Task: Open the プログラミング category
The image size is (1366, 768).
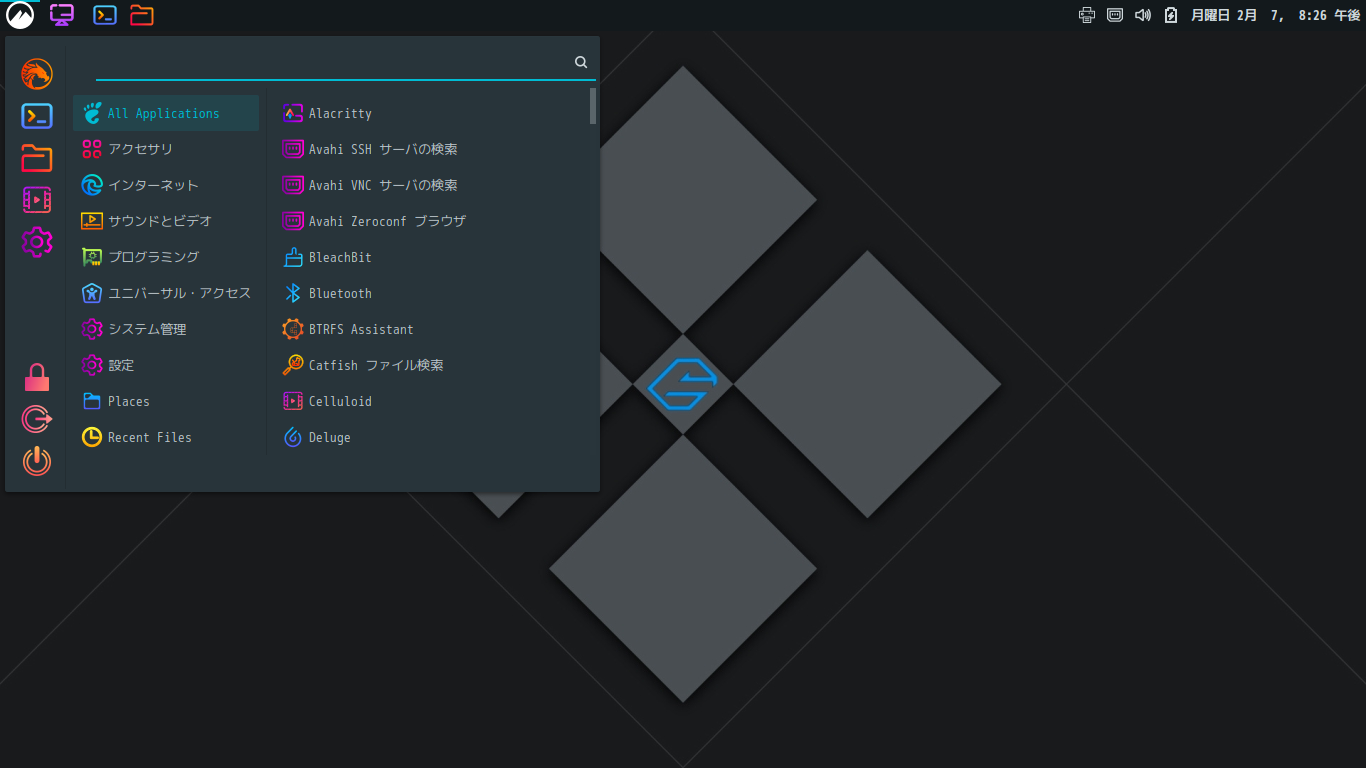Action: (166, 257)
